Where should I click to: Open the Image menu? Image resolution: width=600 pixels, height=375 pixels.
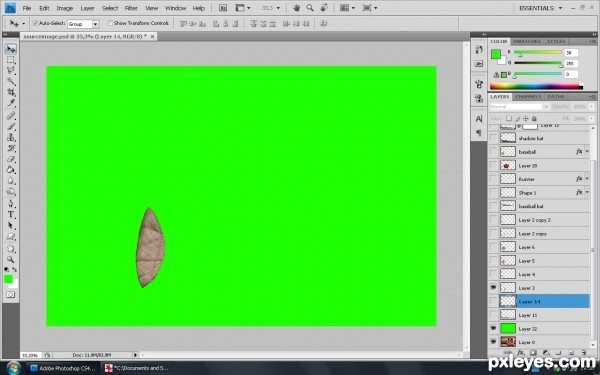pyautogui.click(x=65, y=8)
